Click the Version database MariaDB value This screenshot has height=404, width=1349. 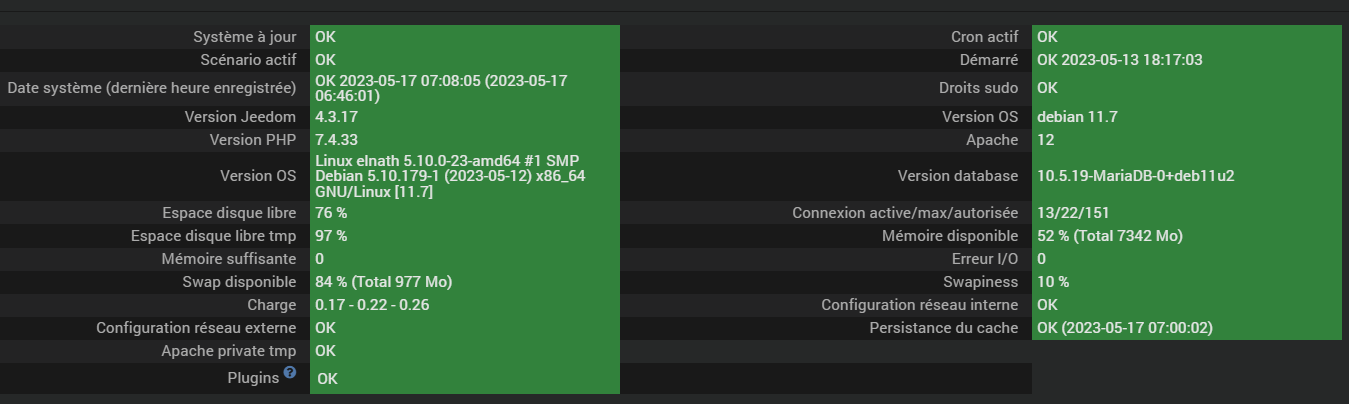[1135, 176]
